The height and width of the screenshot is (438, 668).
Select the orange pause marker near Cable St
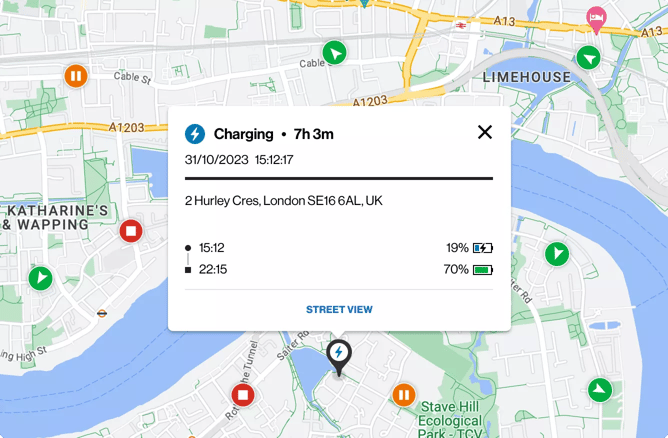tap(76, 75)
